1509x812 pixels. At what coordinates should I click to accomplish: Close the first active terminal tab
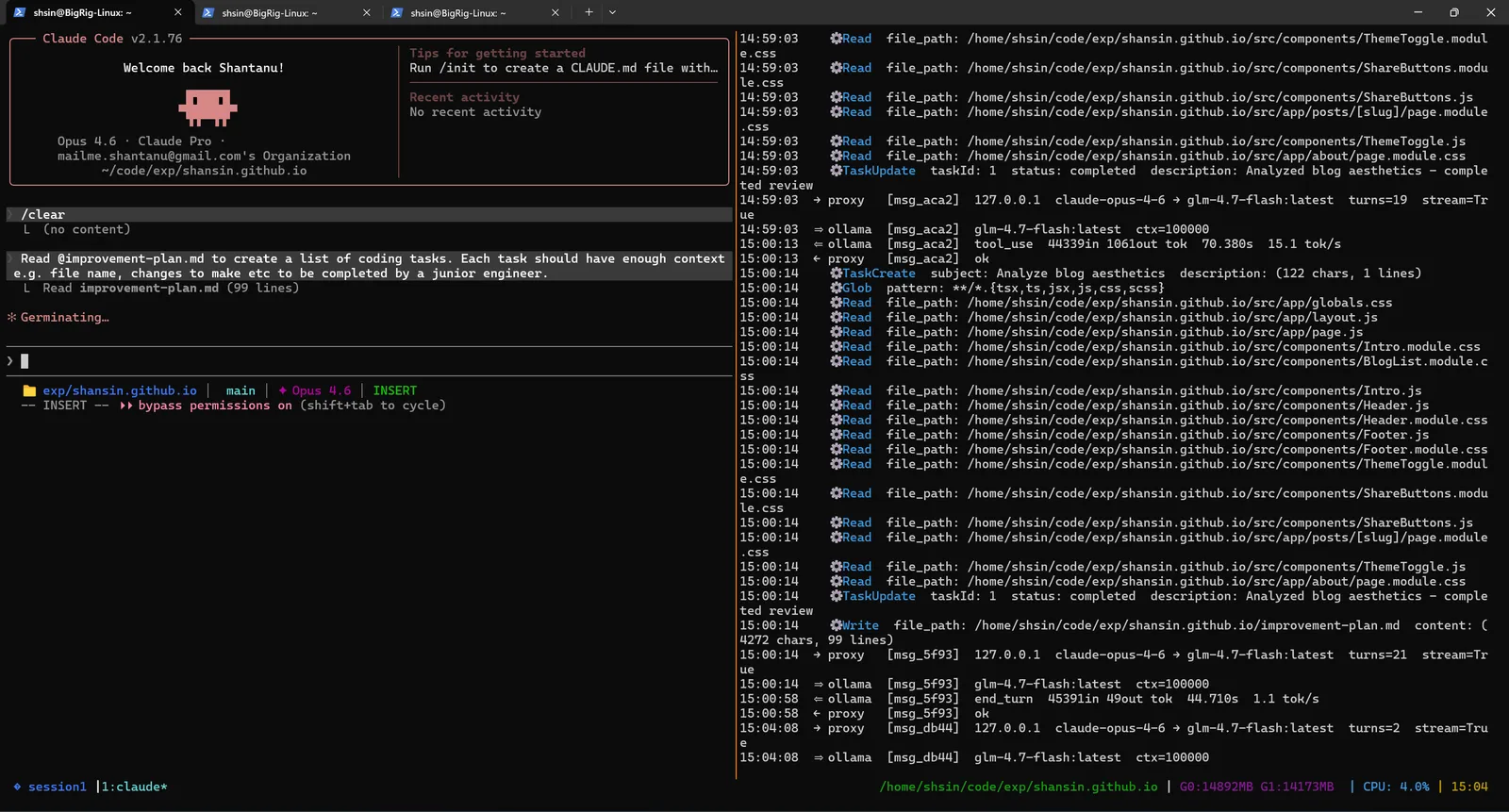point(178,12)
